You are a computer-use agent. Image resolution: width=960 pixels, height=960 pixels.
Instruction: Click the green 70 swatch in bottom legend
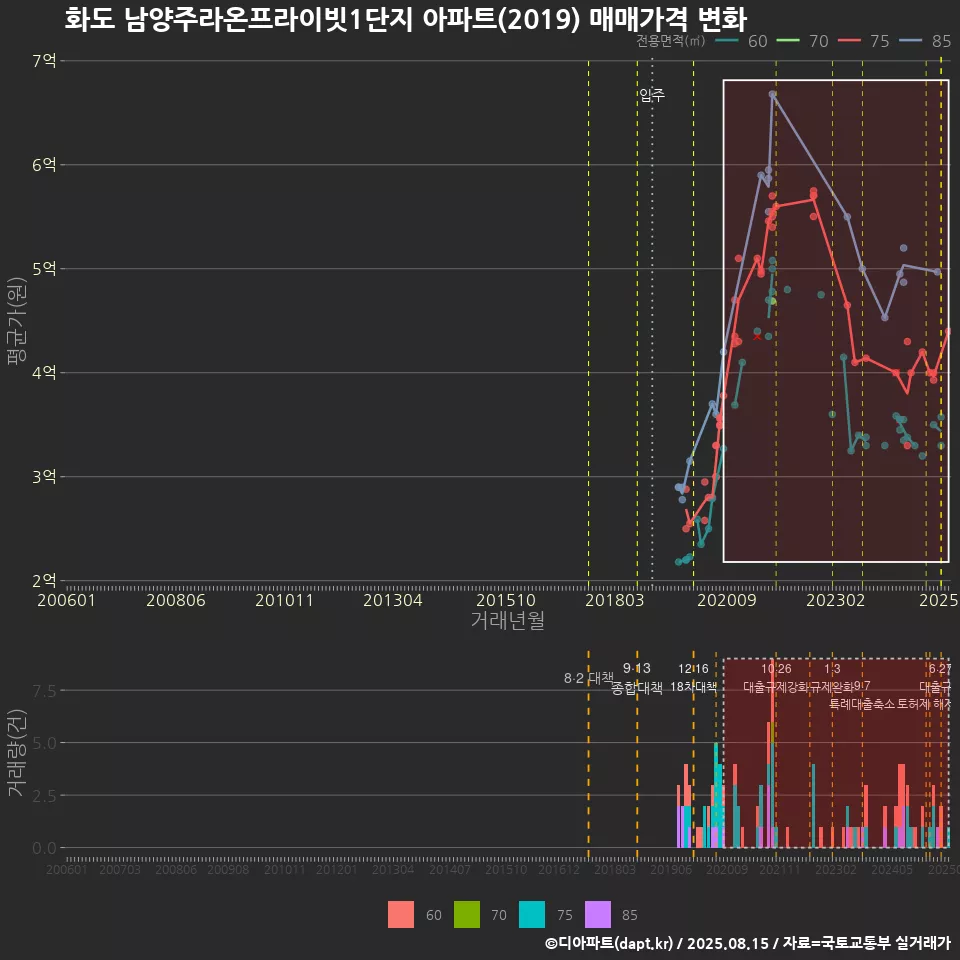[x=467, y=915]
